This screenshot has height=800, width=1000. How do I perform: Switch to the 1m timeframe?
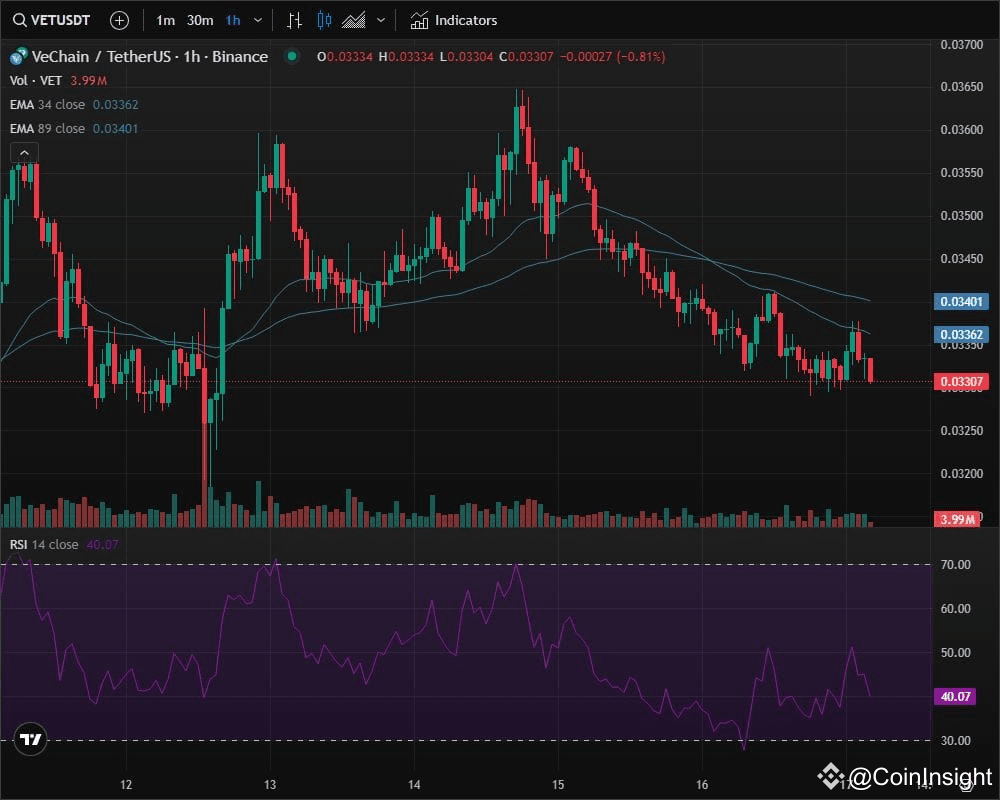tap(164, 20)
